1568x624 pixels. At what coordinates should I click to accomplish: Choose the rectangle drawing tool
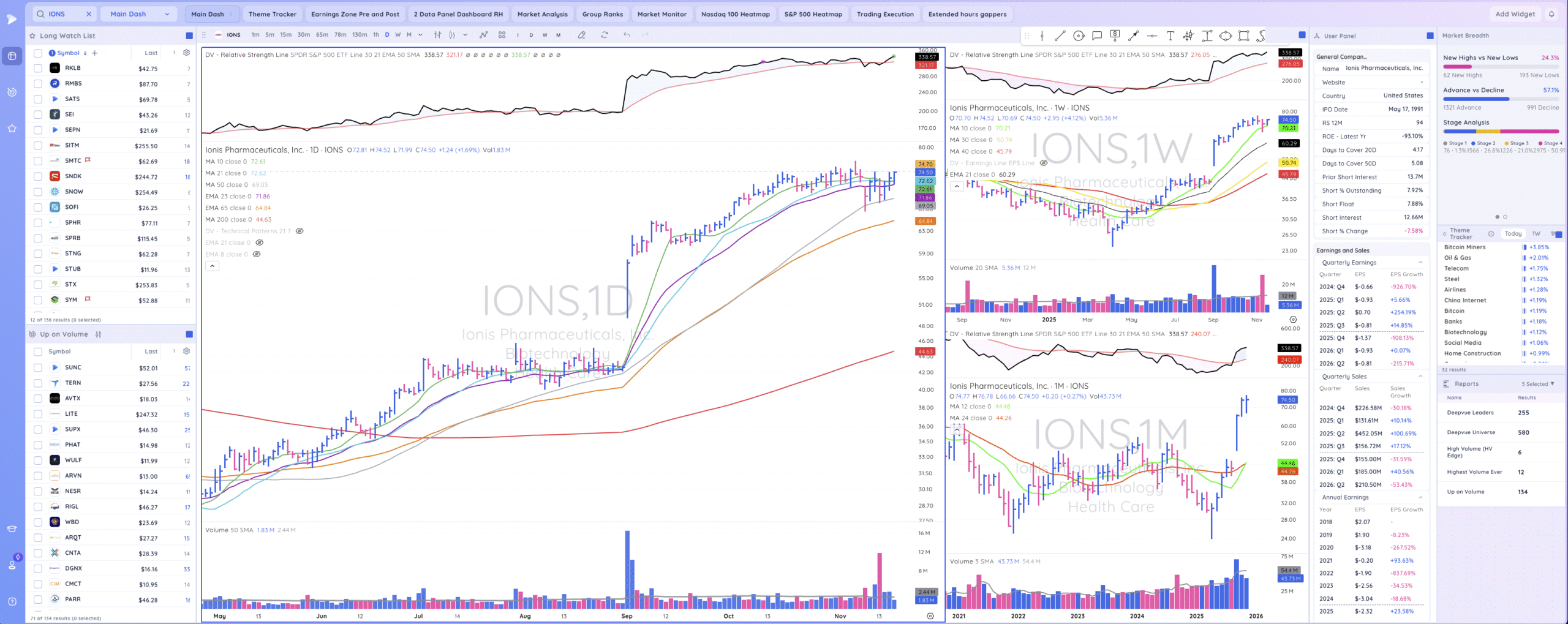click(x=1243, y=36)
